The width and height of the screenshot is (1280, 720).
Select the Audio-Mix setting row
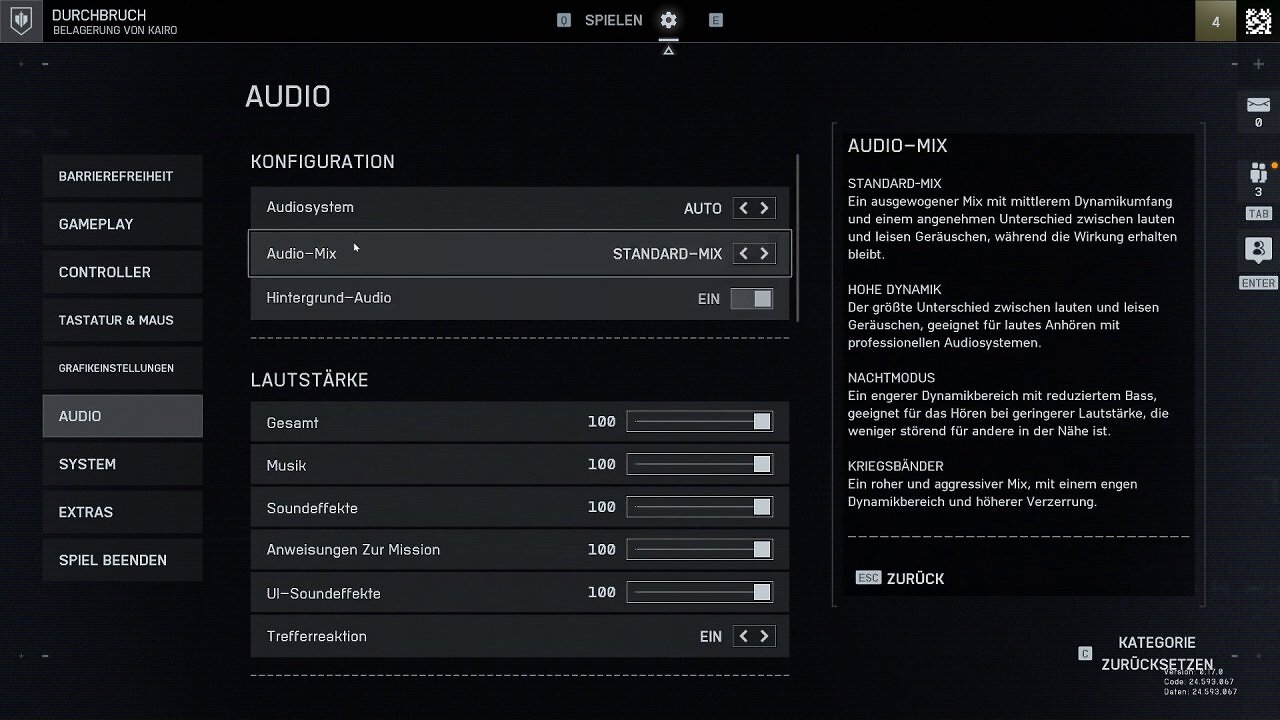[x=520, y=254]
